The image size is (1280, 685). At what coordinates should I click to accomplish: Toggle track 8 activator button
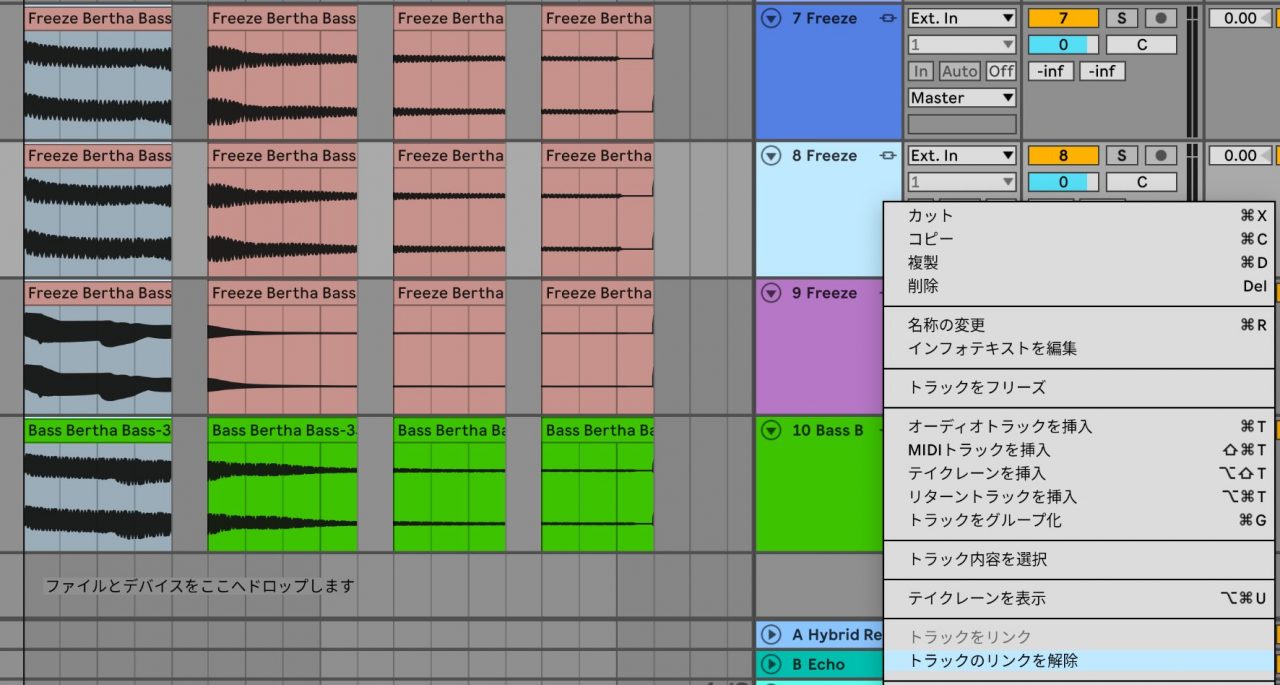[x=1063, y=155]
